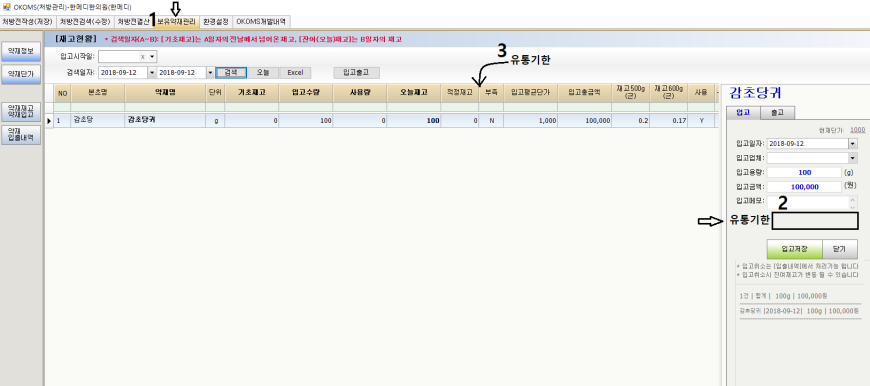870x386 pixels.
Task: Click the 기초재고 column header
Action: click(x=251, y=93)
